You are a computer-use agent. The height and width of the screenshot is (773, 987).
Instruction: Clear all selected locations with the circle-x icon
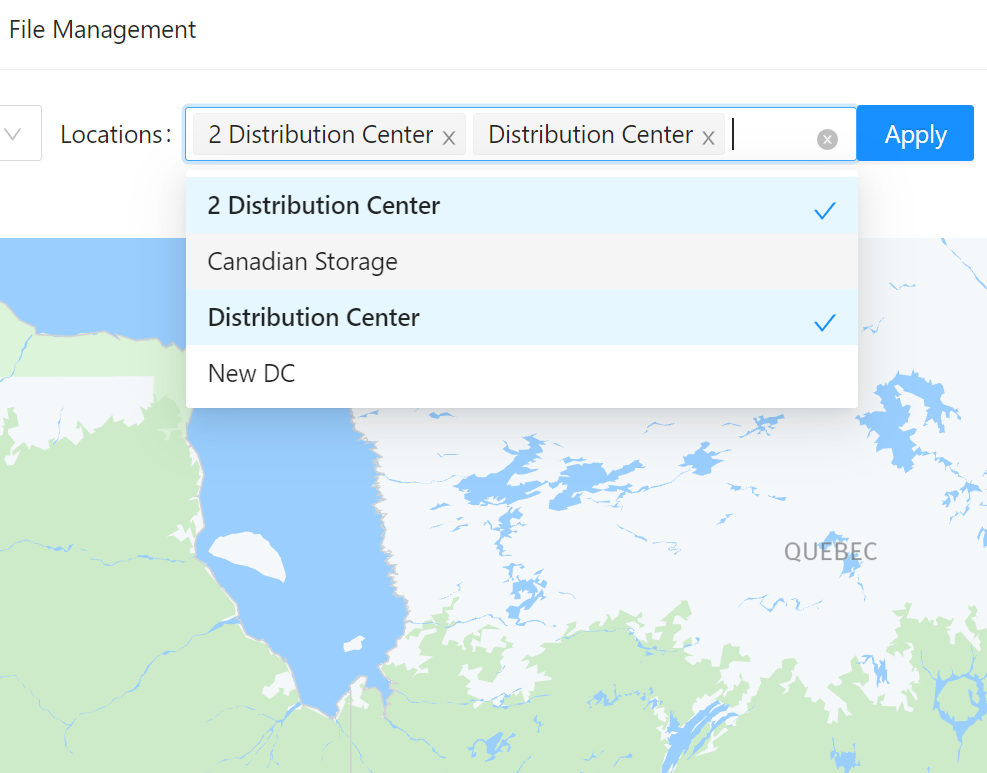(827, 139)
